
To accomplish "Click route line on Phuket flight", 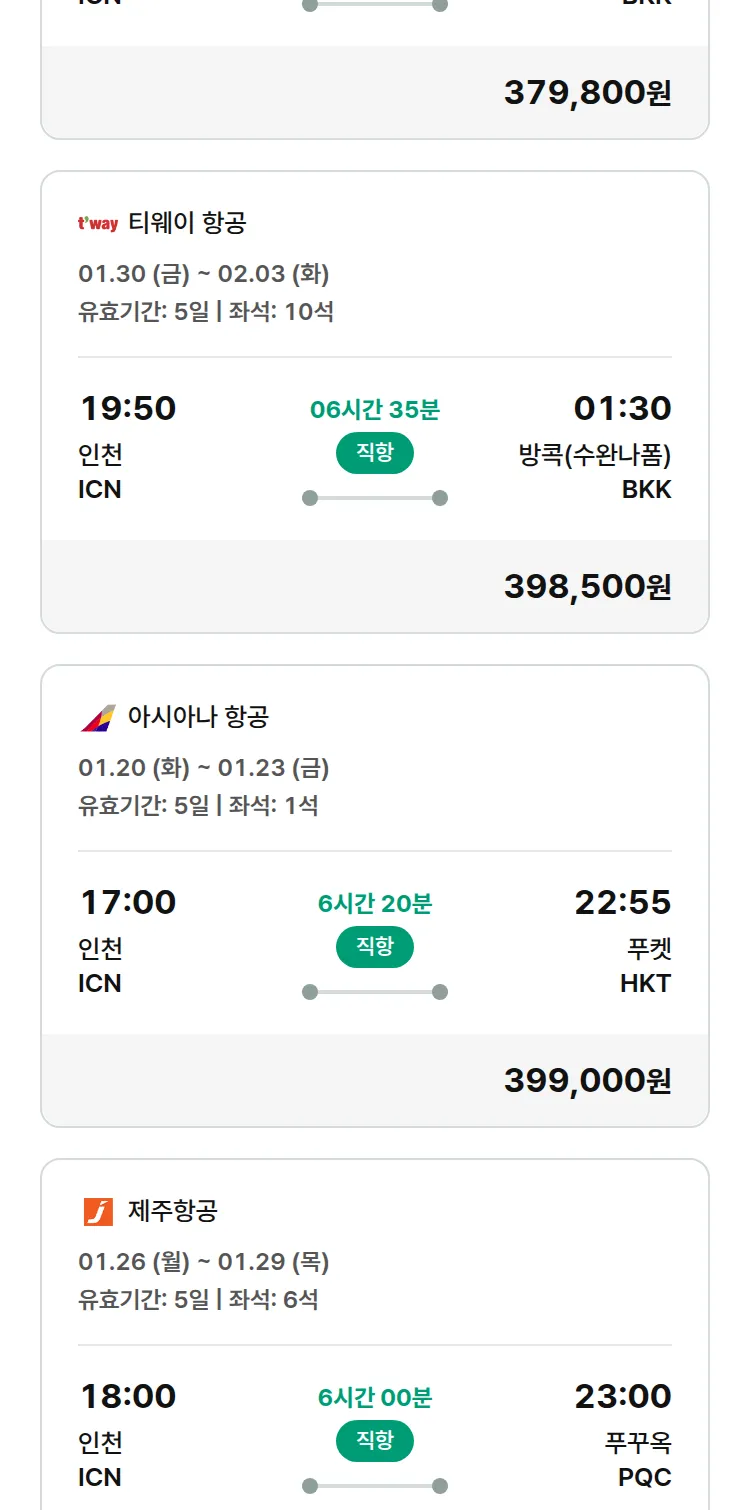I will coord(375,992).
